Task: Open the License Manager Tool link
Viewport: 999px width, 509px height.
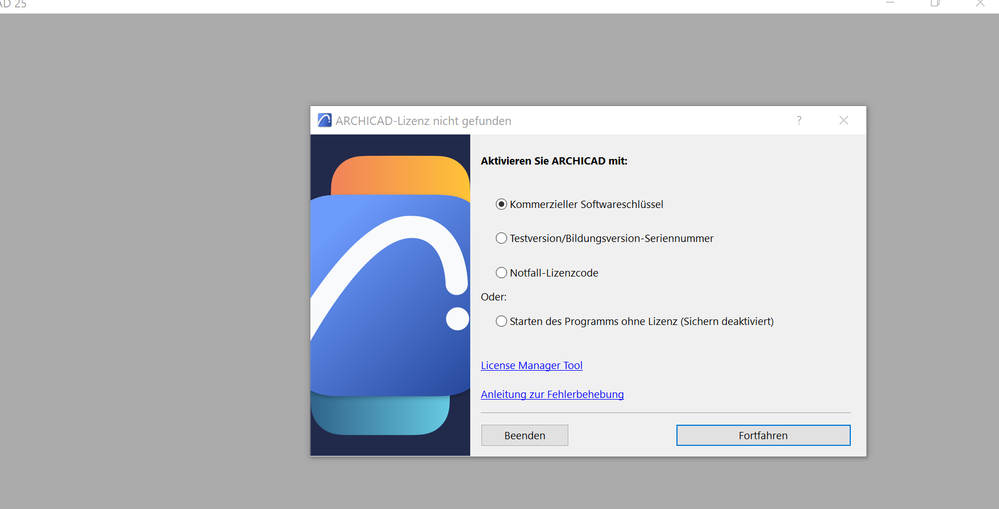Action: coord(531,365)
